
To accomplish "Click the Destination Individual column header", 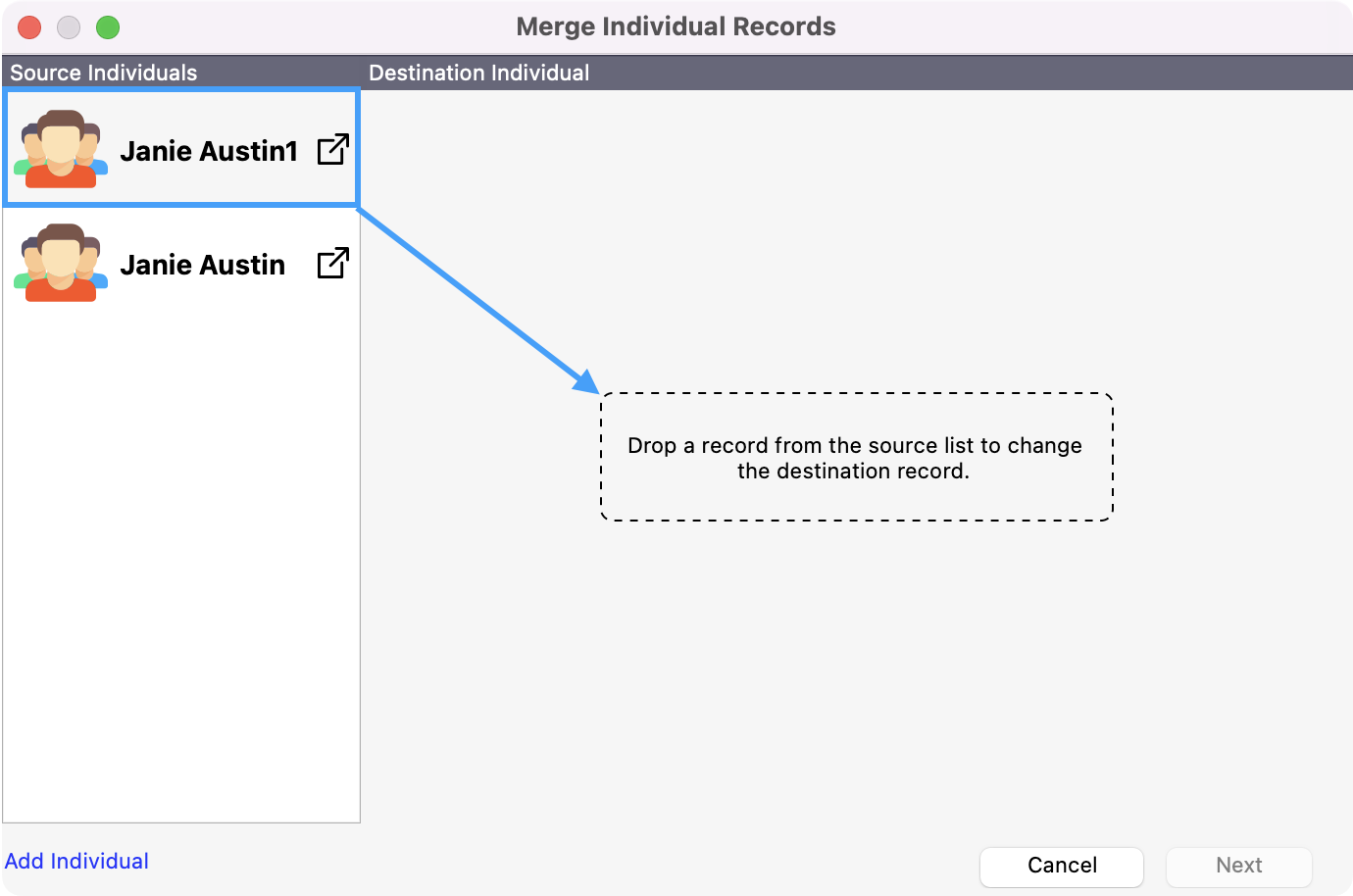I will (479, 73).
